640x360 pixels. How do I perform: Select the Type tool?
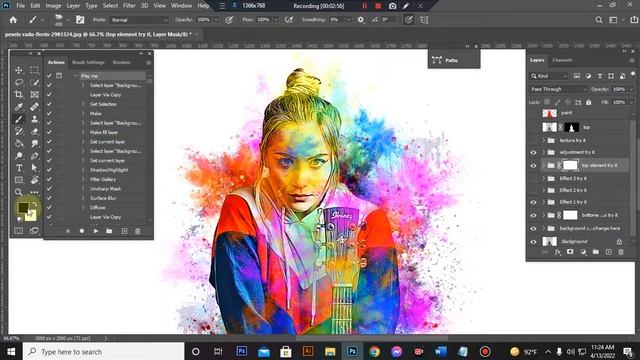click(x=19, y=168)
